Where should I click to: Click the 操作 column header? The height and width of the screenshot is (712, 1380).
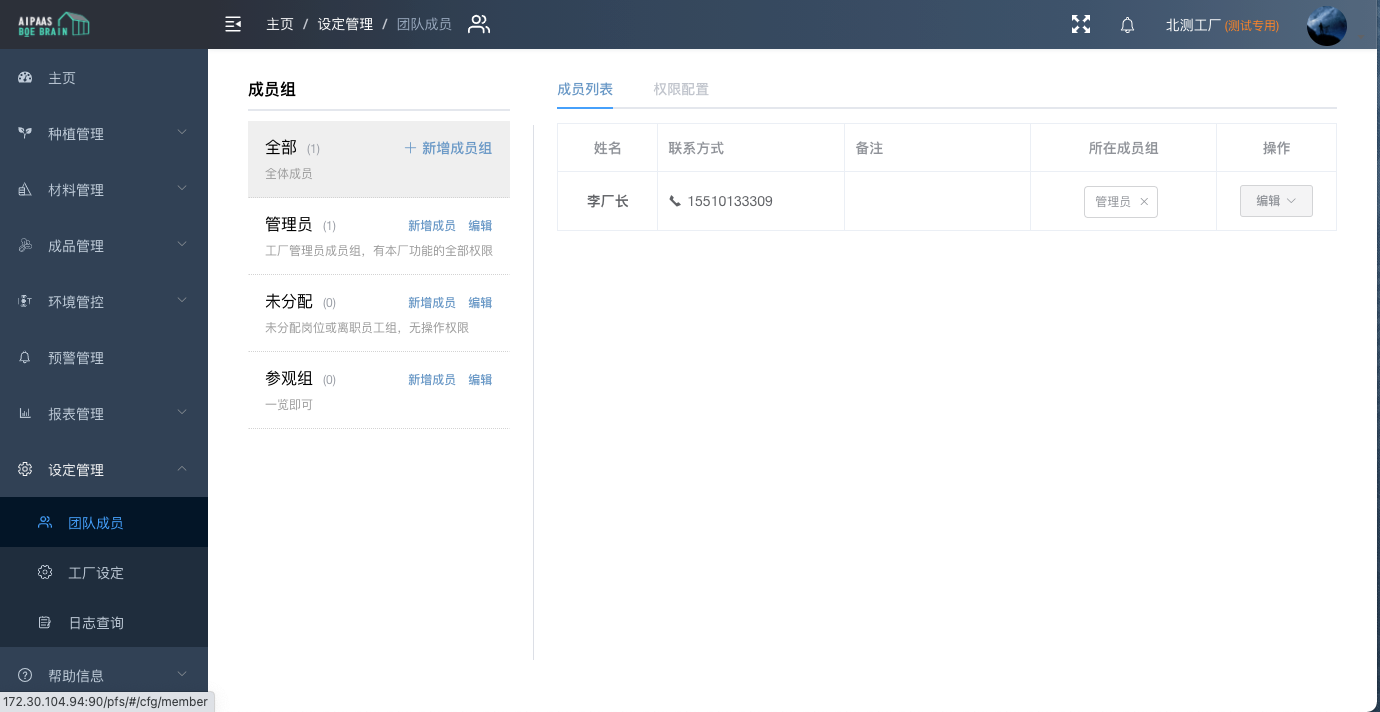pos(1276,148)
